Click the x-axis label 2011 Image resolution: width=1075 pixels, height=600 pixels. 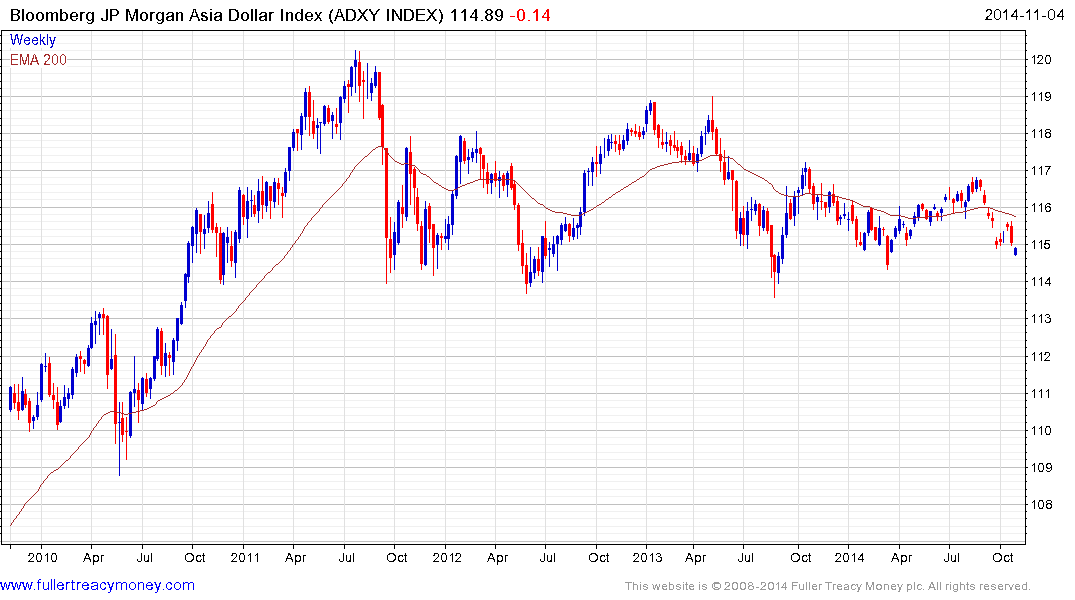click(245, 557)
